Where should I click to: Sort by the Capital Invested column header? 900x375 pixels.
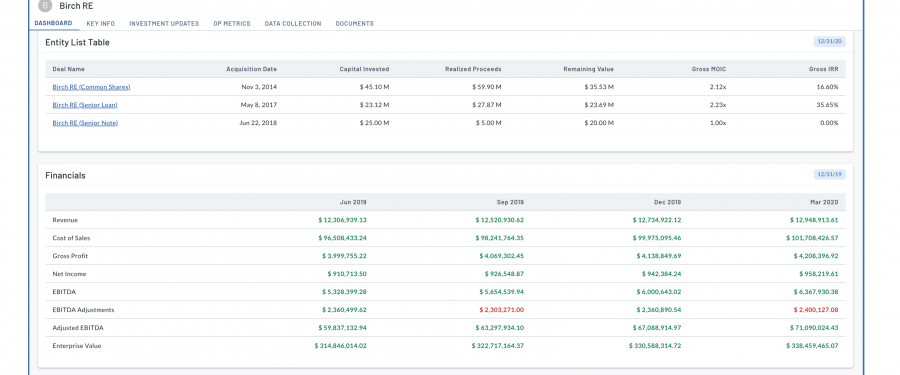(x=364, y=69)
